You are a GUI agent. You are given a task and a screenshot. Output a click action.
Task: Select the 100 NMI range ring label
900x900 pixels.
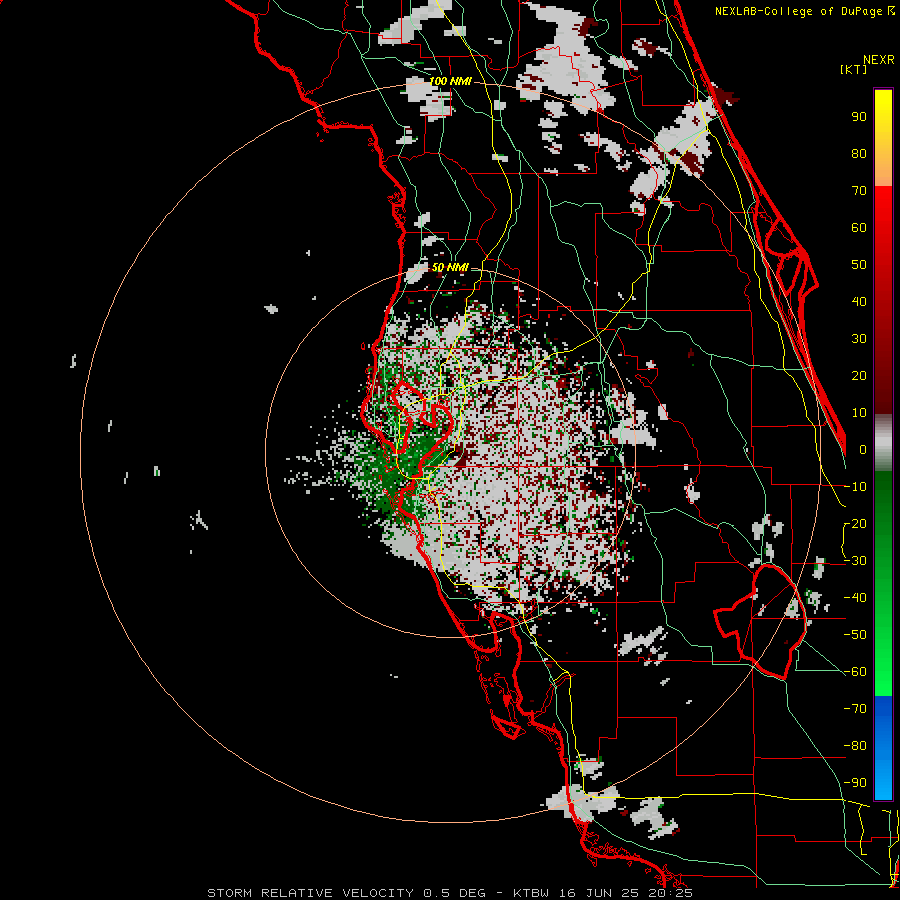pos(451,82)
